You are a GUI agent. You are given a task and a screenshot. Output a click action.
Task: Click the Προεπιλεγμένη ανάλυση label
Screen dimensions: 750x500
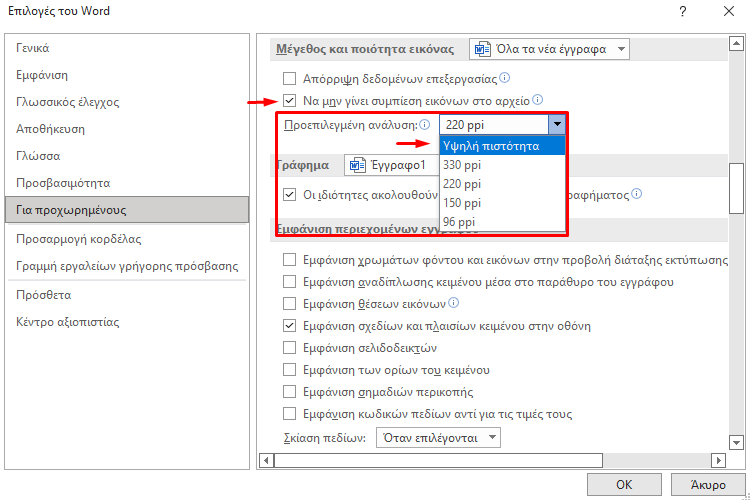point(351,125)
